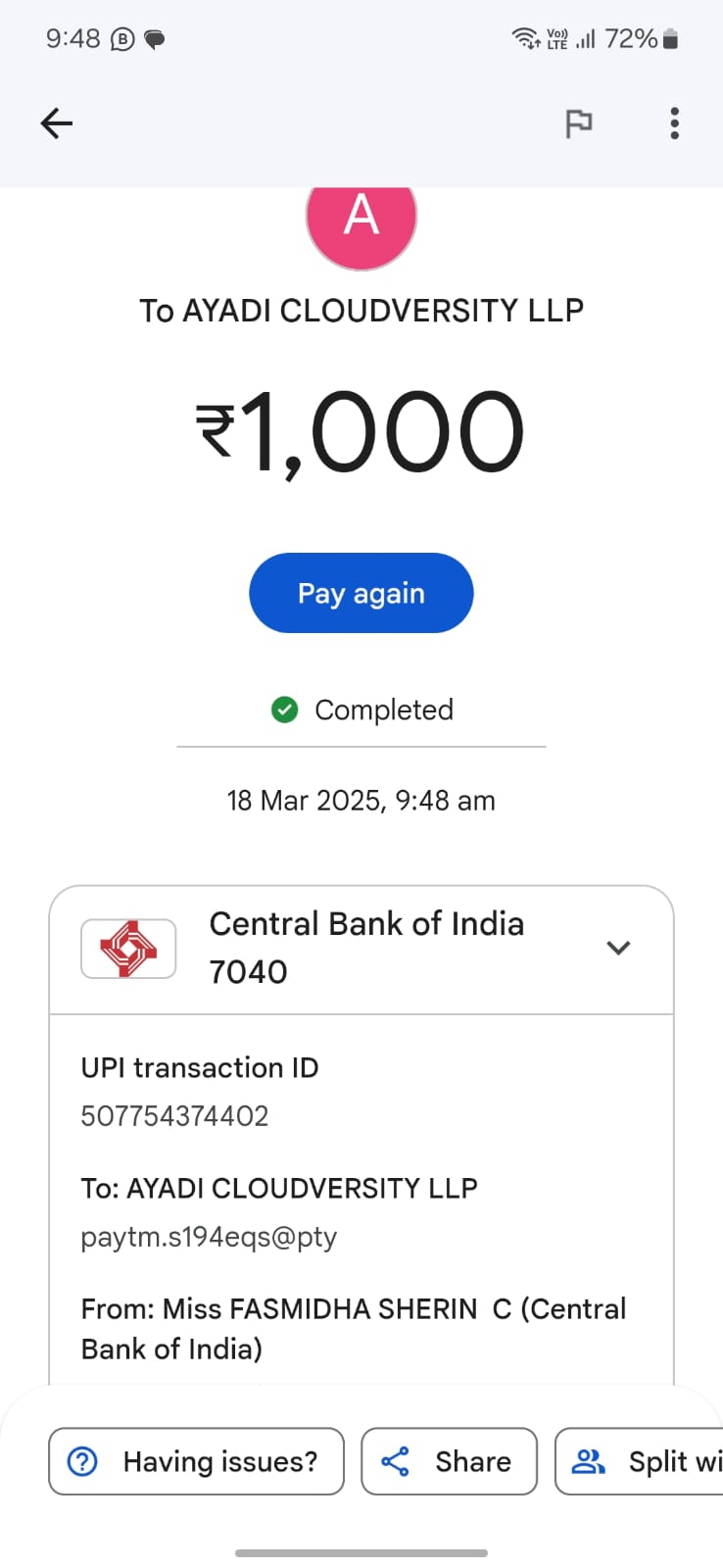723x1568 pixels.
Task: Tap the Central Bank of India logo
Action: pos(128,949)
